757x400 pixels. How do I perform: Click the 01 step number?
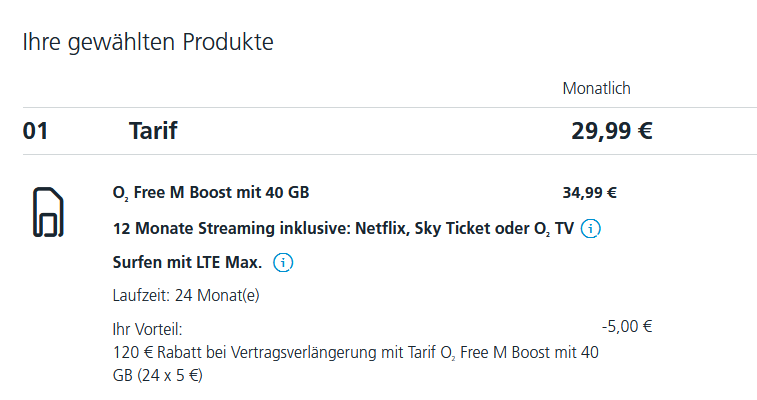pyautogui.click(x=35, y=131)
